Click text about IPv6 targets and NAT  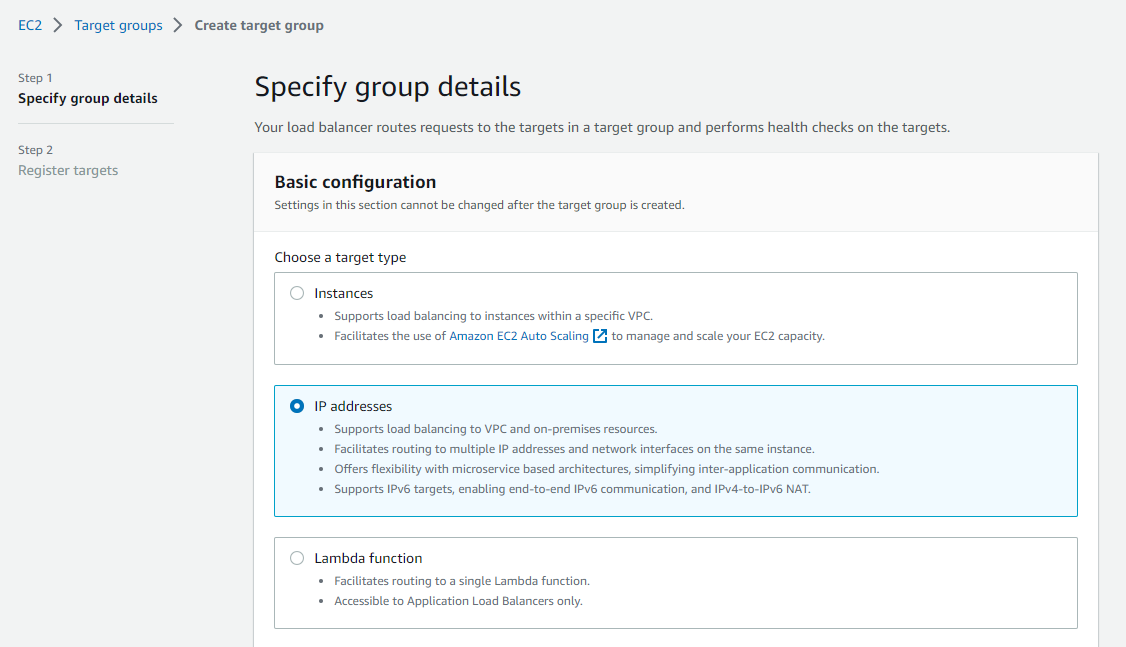(x=572, y=489)
